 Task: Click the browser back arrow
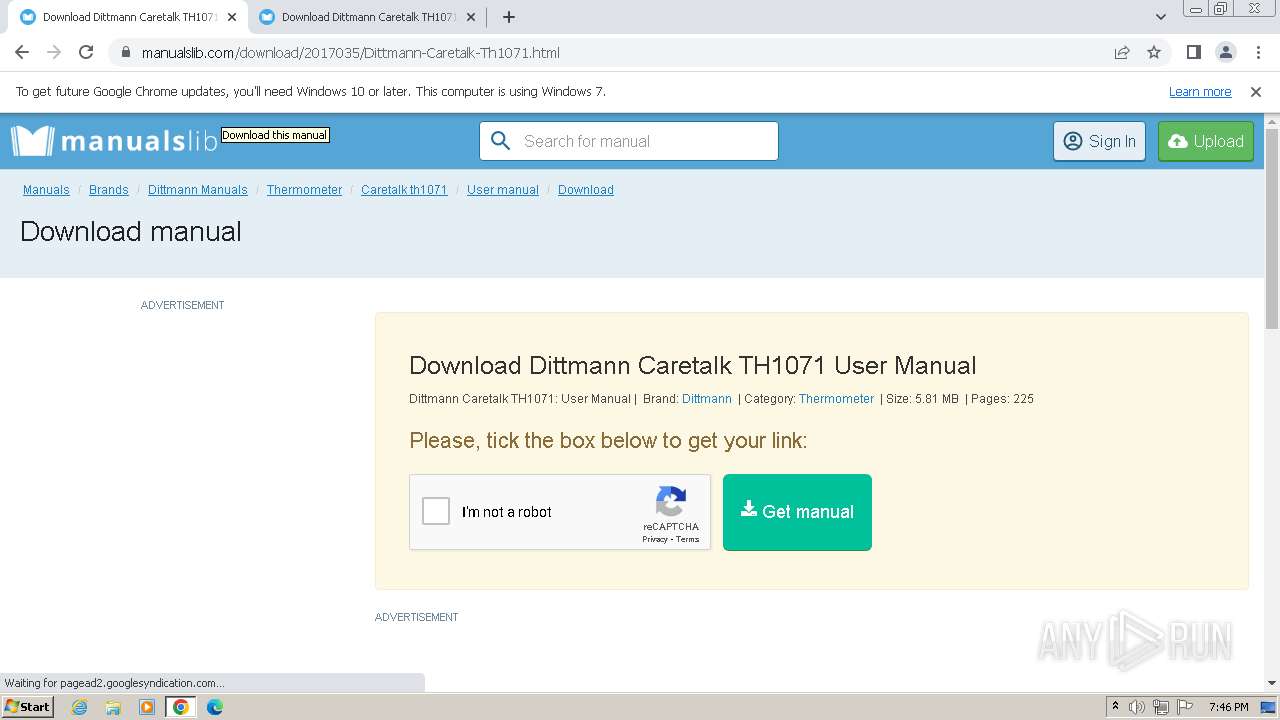22,52
